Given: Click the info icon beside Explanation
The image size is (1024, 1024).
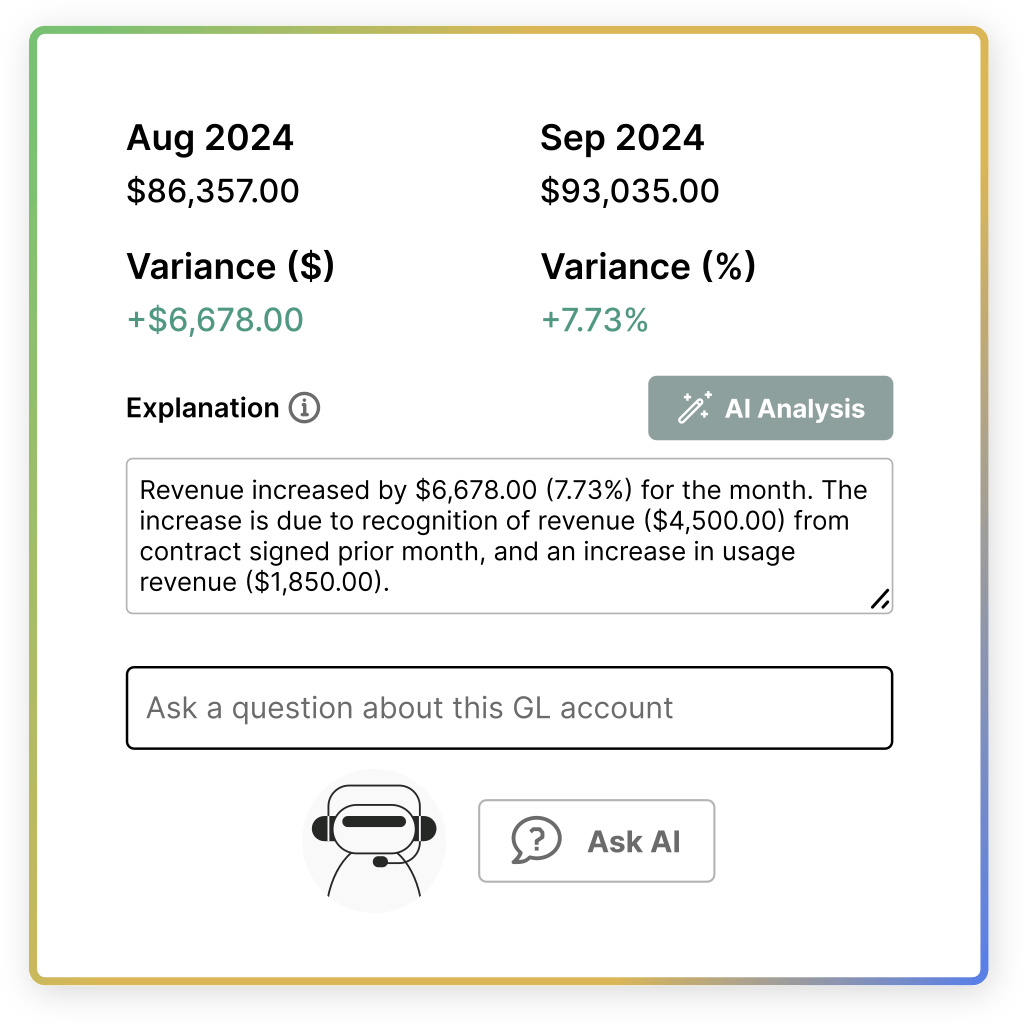Looking at the screenshot, I should click(305, 408).
